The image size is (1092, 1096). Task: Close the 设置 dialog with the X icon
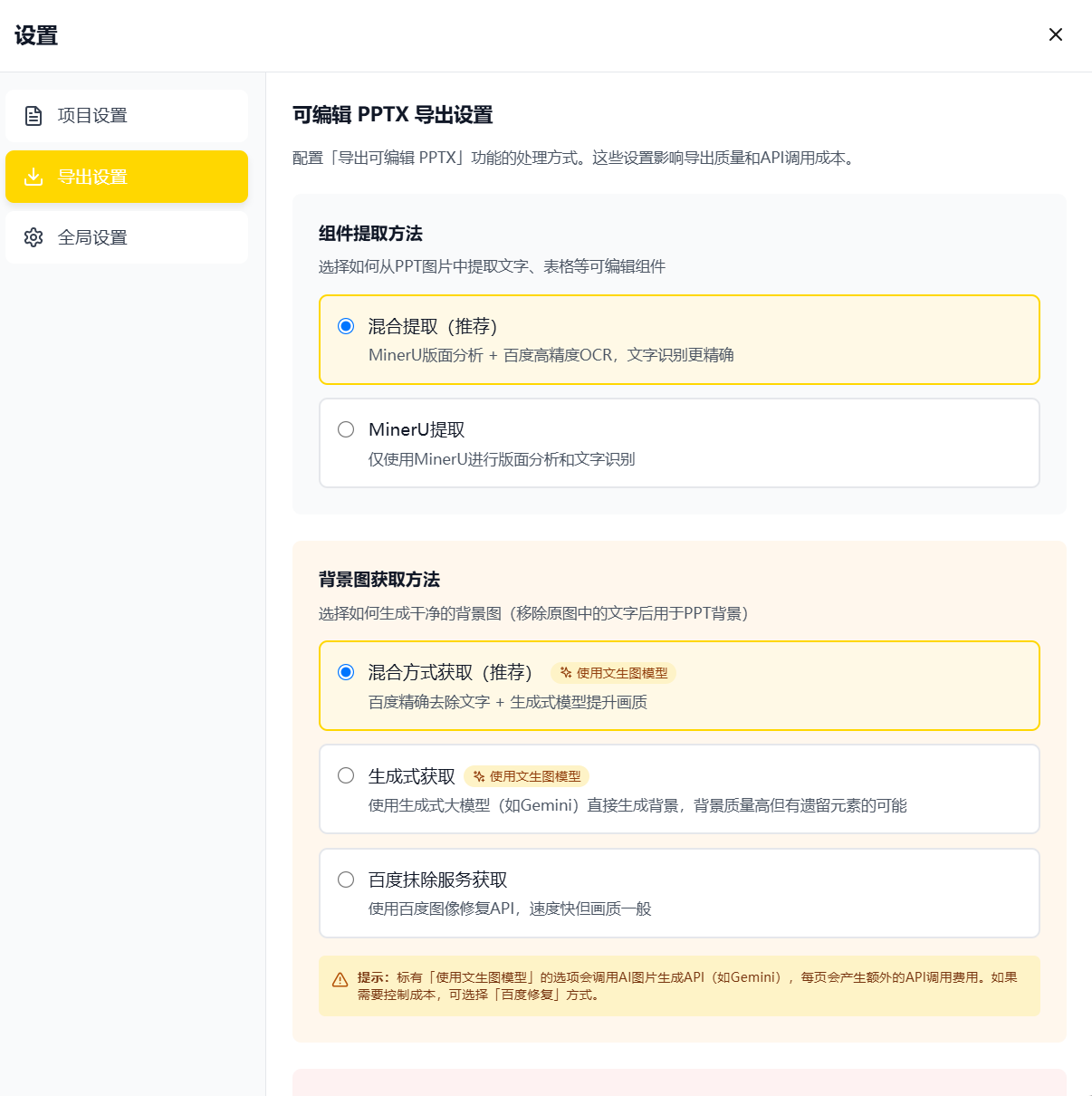point(1055,34)
